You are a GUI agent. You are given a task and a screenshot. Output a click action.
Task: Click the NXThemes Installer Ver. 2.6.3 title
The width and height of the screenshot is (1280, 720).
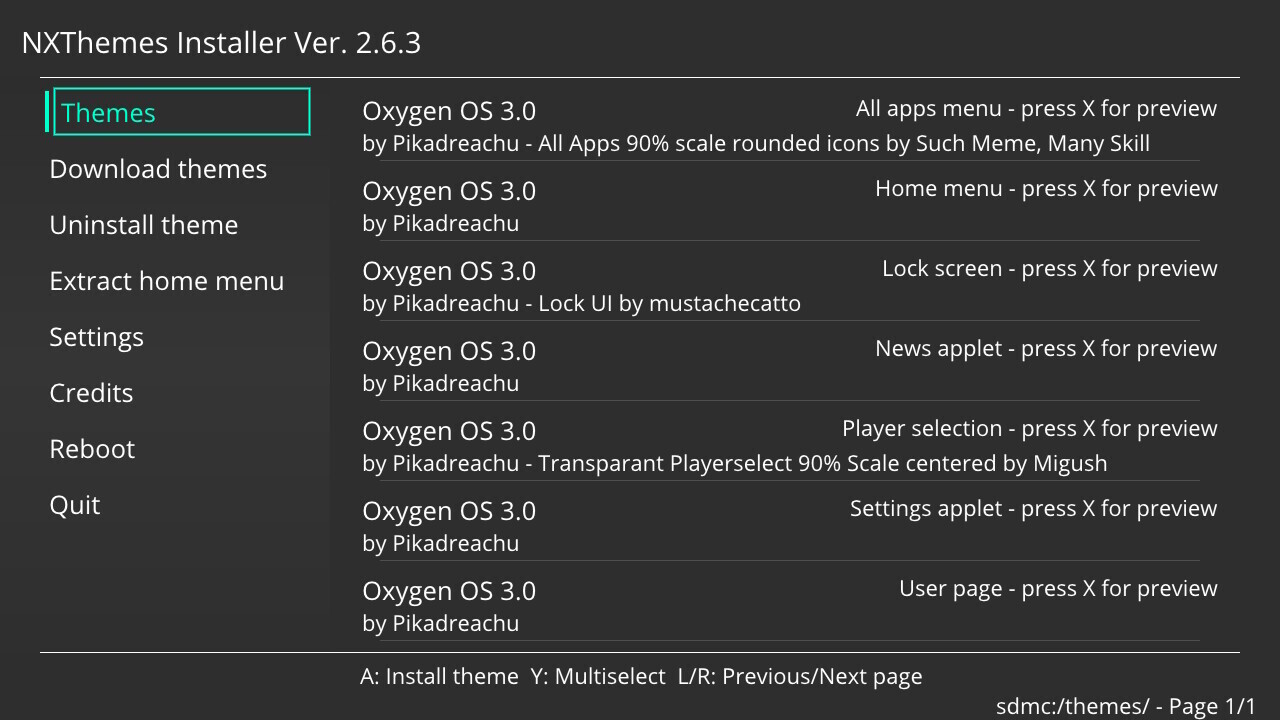tap(221, 43)
